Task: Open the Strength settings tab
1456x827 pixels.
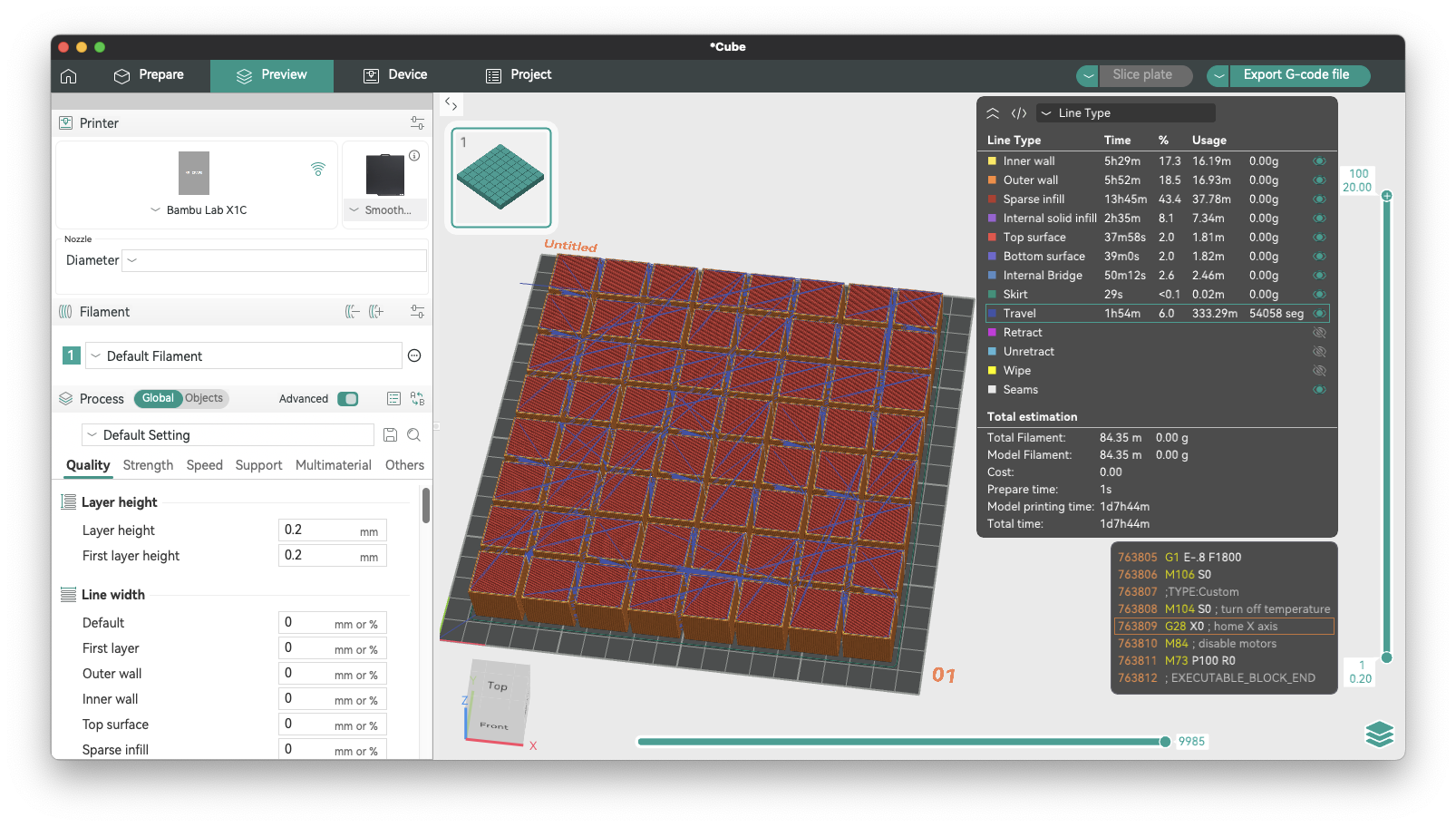Action: (x=148, y=465)
